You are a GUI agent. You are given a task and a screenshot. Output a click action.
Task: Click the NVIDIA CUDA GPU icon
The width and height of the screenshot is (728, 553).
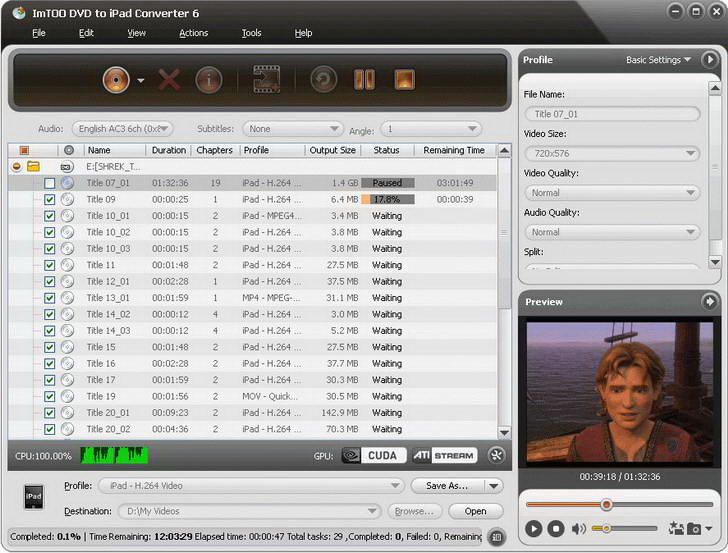374,455
